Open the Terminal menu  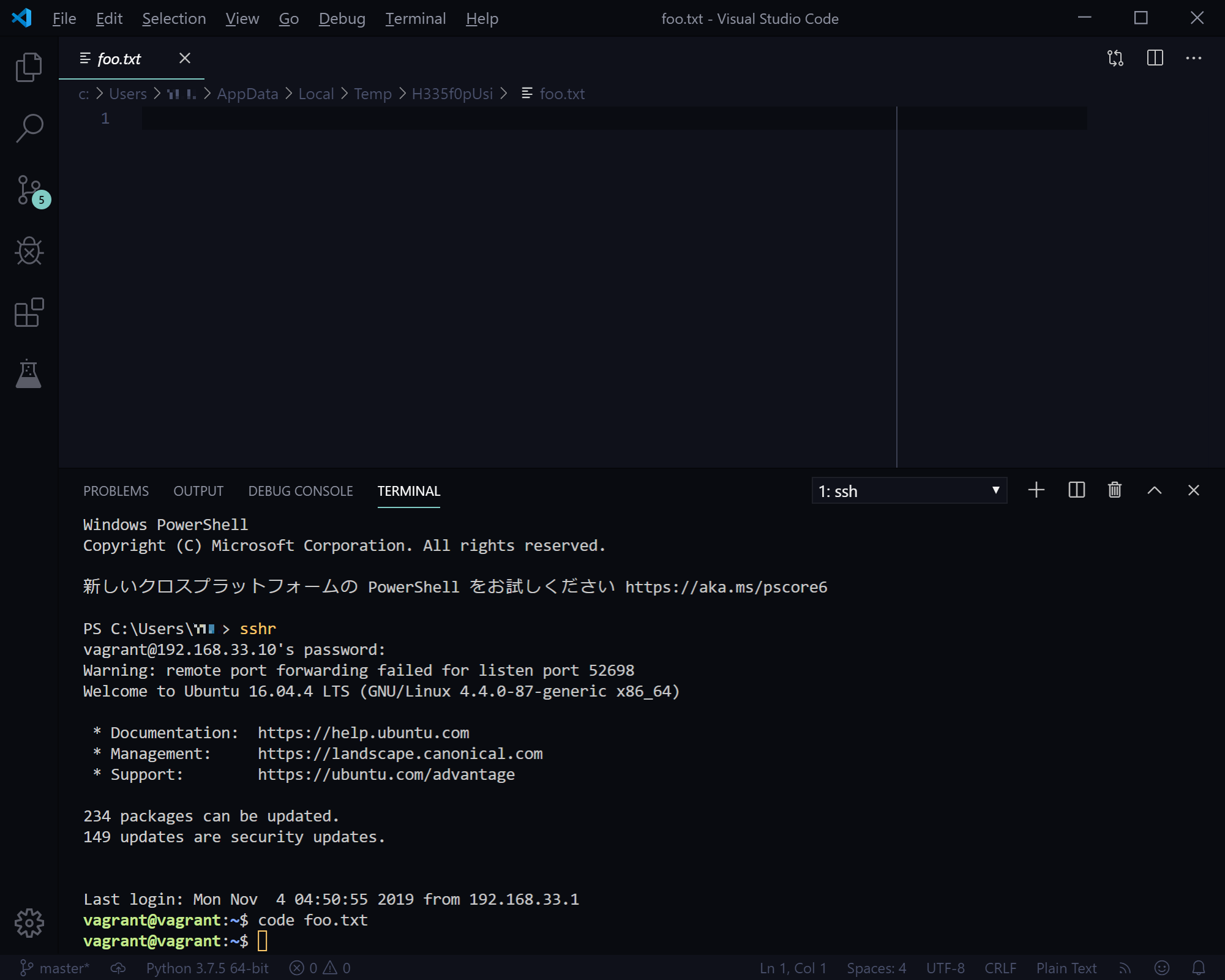tap(416, 18)
